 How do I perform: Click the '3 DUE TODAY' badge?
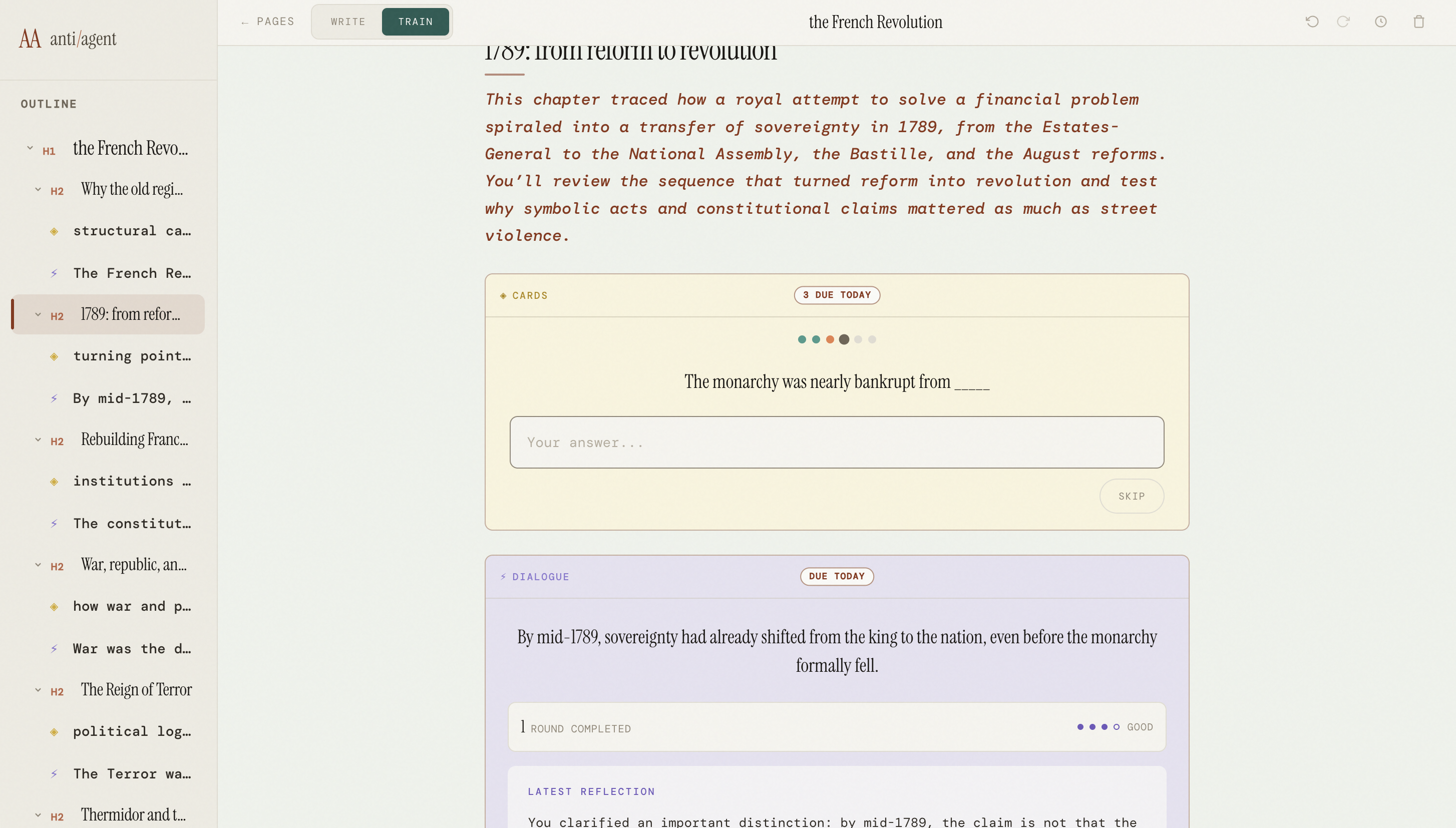(837, 295)
